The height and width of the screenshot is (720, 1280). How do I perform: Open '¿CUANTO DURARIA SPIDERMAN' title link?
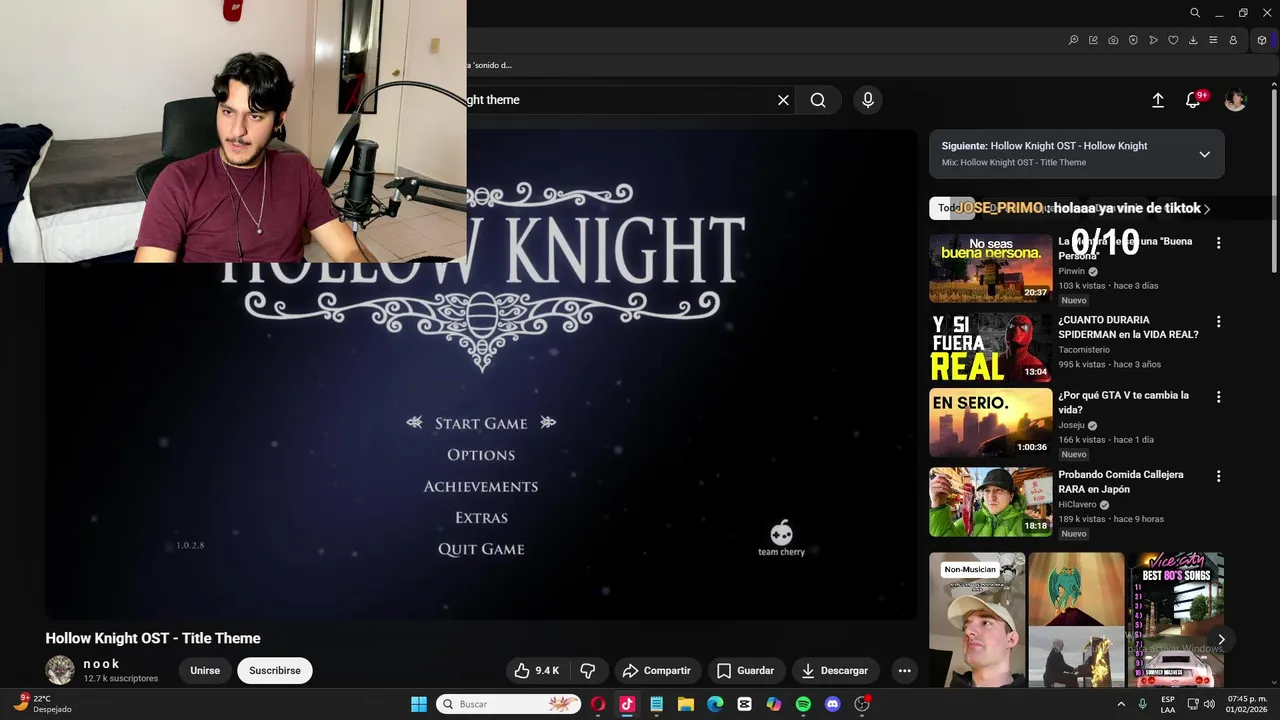point(1128,327)
